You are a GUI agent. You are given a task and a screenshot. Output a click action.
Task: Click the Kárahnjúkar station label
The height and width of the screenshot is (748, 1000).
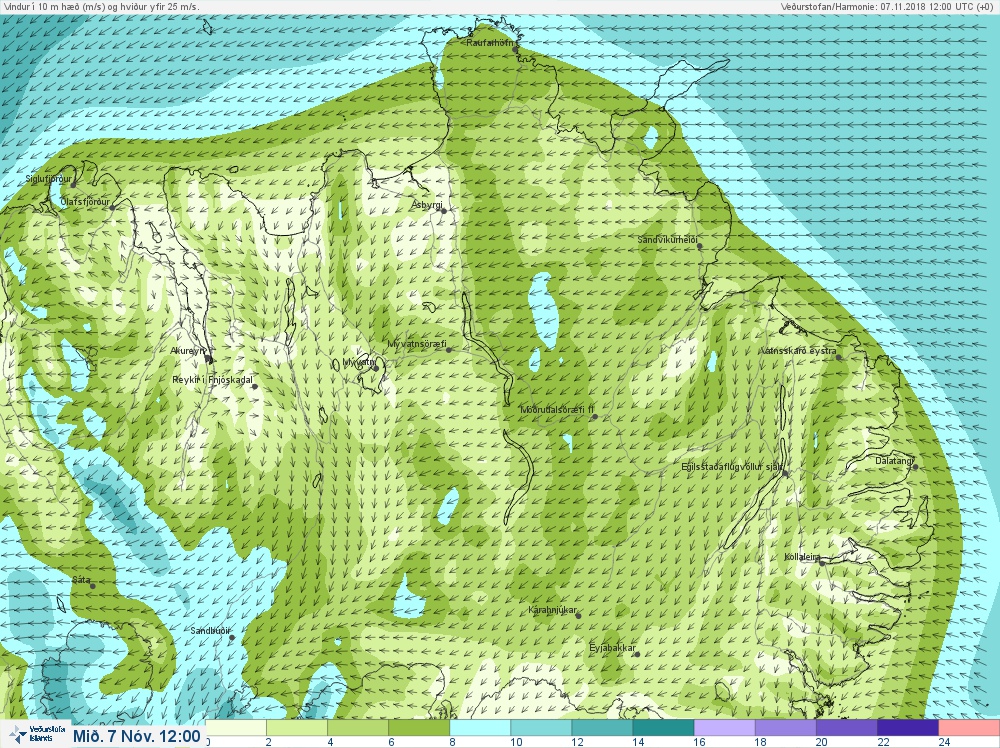click(552, 611)
